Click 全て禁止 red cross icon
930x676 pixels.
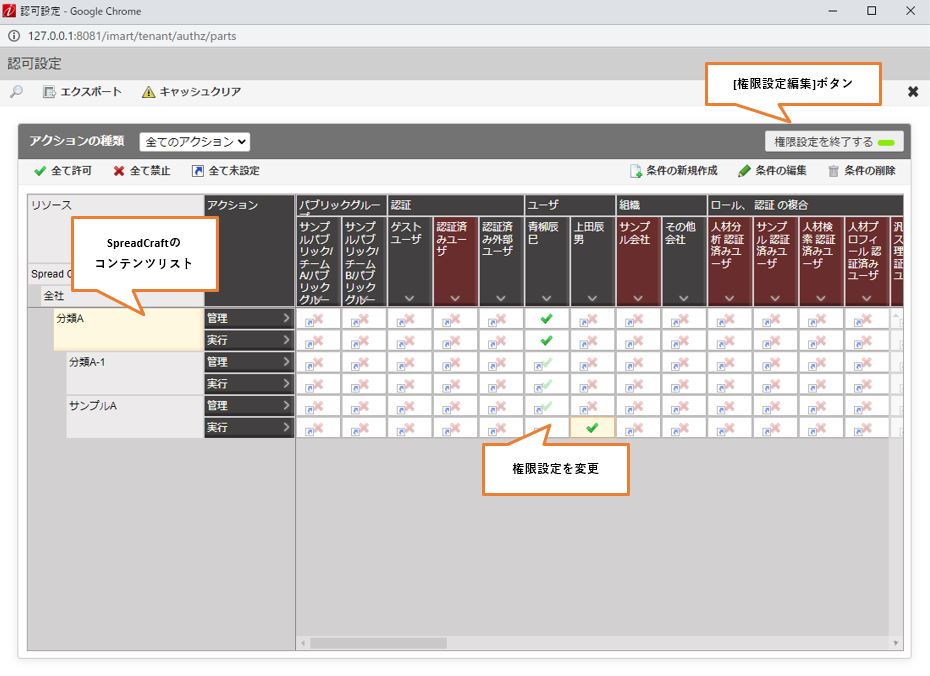pos(119,171)
